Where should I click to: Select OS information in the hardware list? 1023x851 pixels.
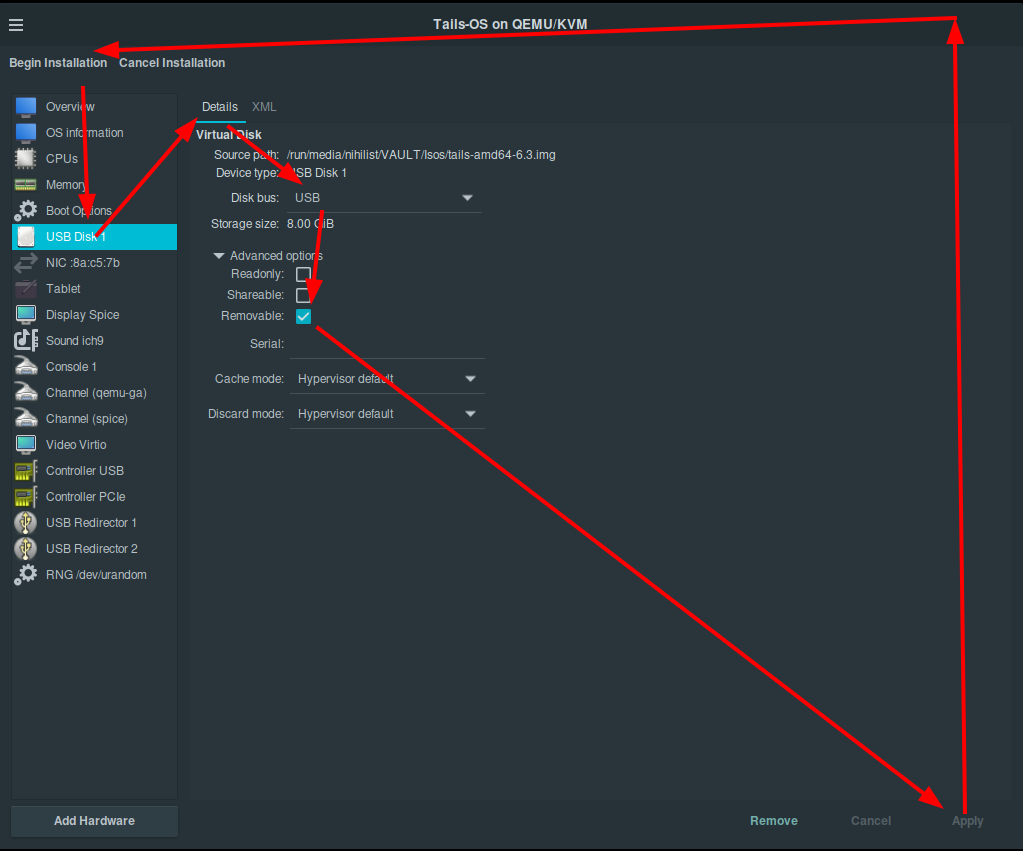[95, 132]
